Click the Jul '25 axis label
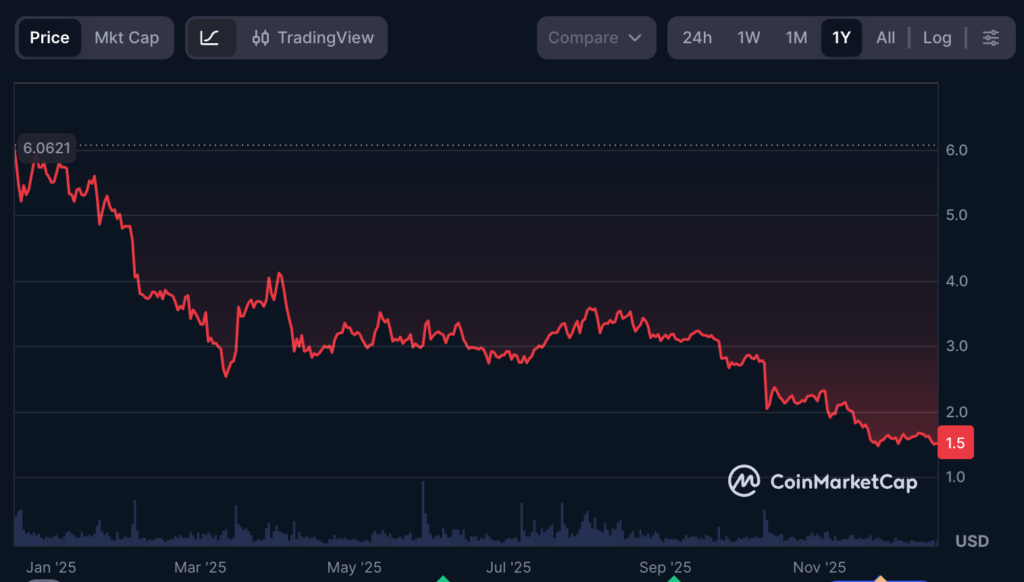Screen dimensions: 1024x582 (508, 567)
